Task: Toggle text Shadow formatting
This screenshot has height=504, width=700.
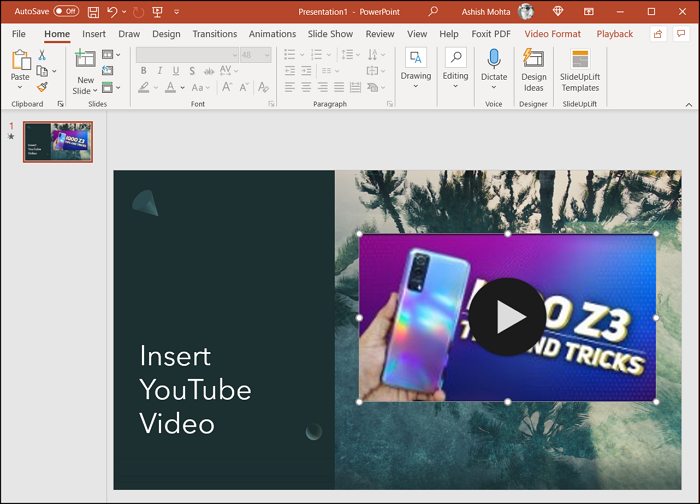Action: click(x=192, y=71)
